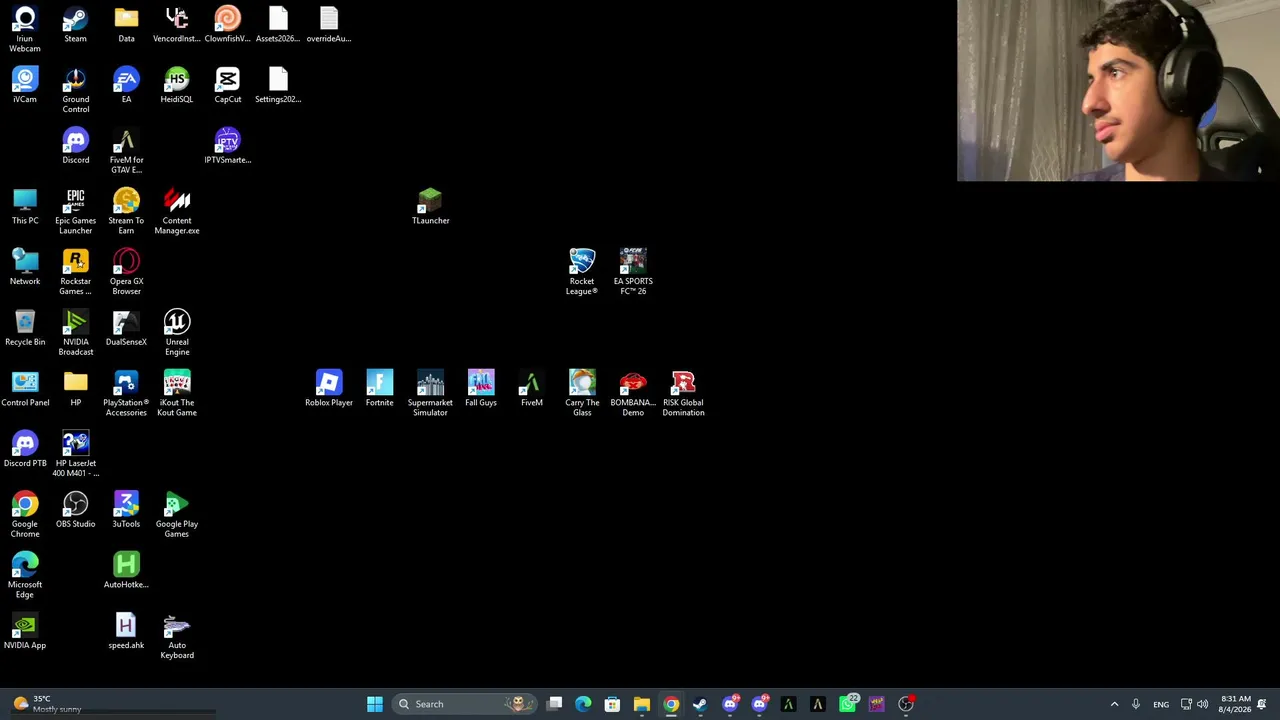Select the OBS Studio desktop shortcut

(75, 510)
